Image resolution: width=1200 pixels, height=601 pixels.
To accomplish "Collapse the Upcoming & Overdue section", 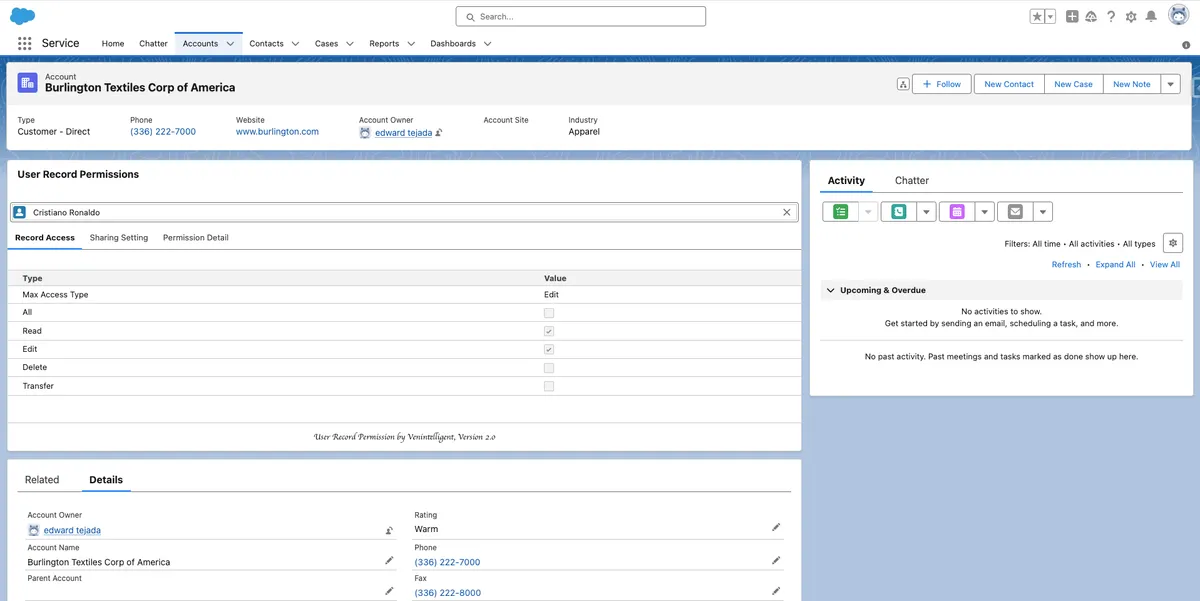I will point(830,290).
